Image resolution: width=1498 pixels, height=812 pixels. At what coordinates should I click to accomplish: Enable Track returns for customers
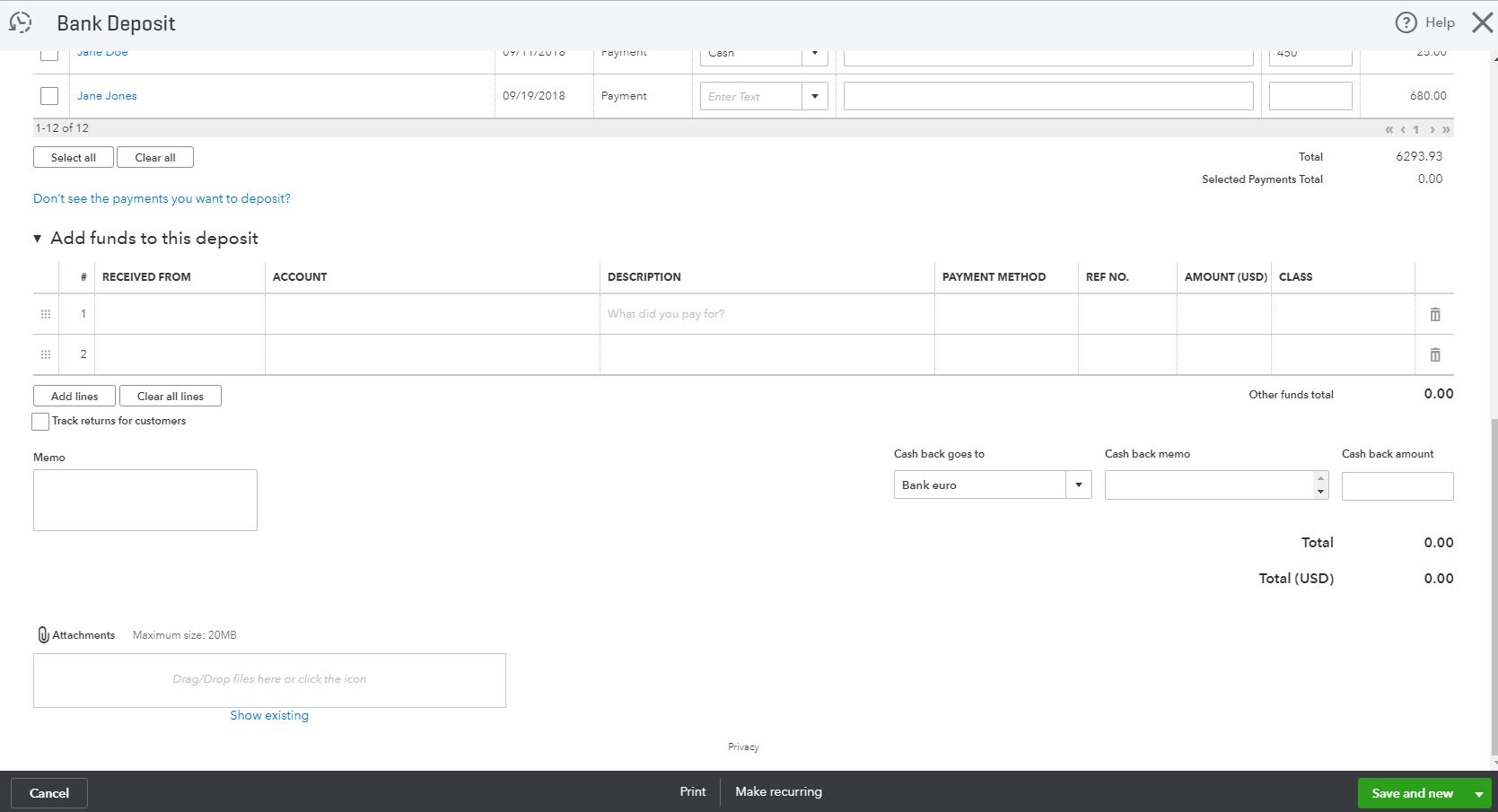click(x=39, y=421)
